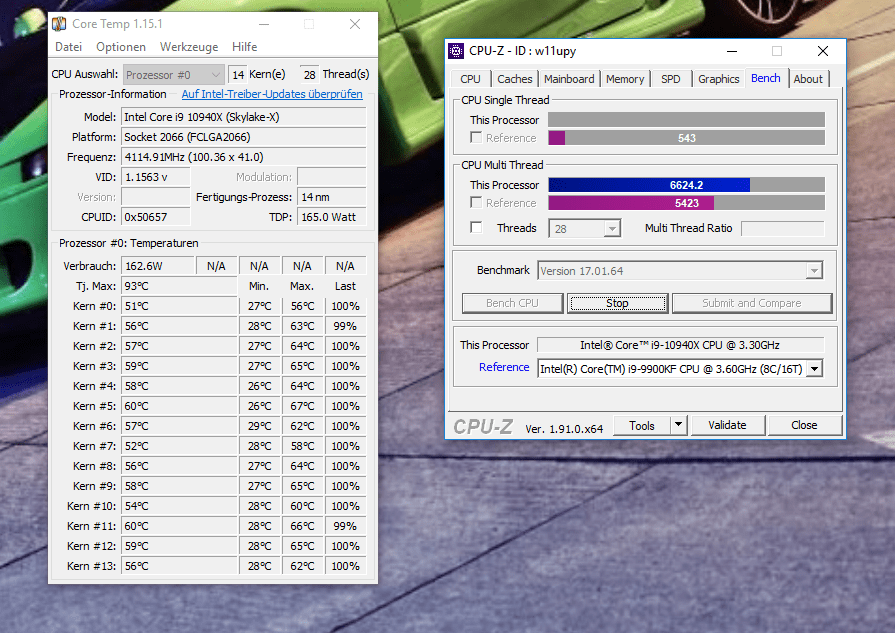Close the Core Temp window
This screenshot has height=633, width=895.
click(x=355, y=24)
